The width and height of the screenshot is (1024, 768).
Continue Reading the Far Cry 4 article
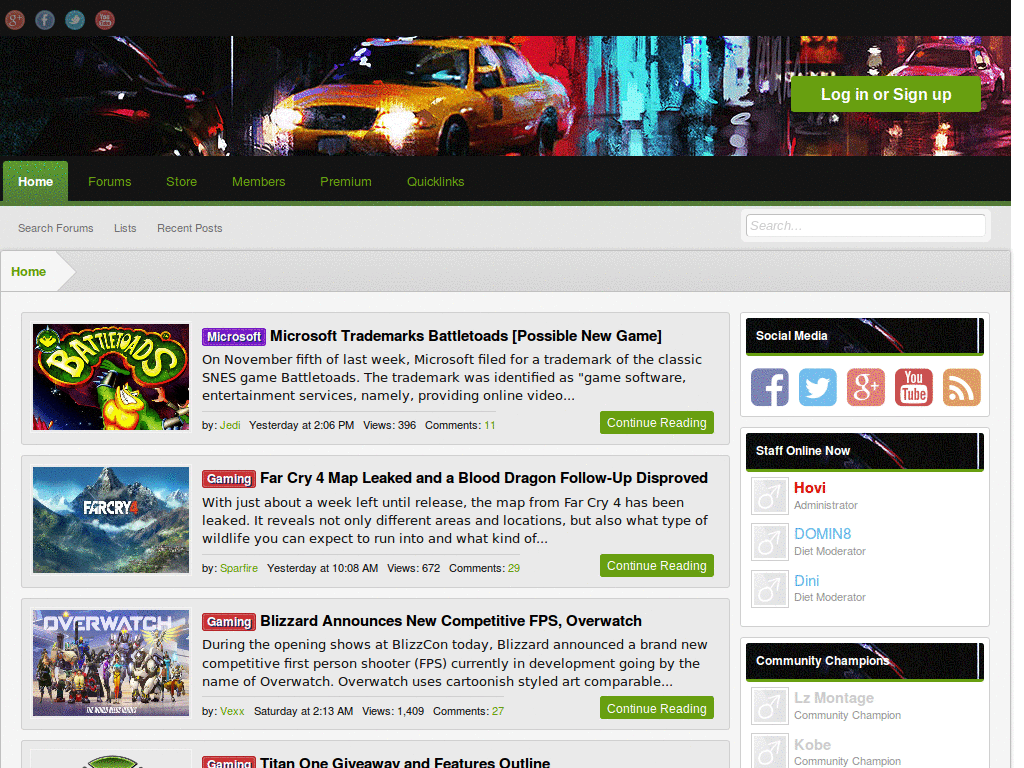656,566
